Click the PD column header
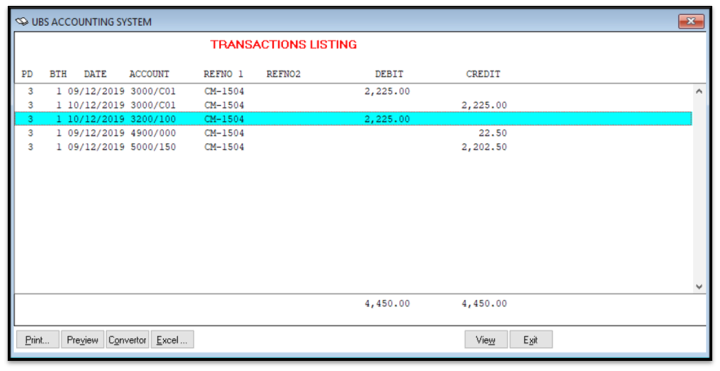The width and height of the screenshot is (720, 371). click(x=27, y=74)
